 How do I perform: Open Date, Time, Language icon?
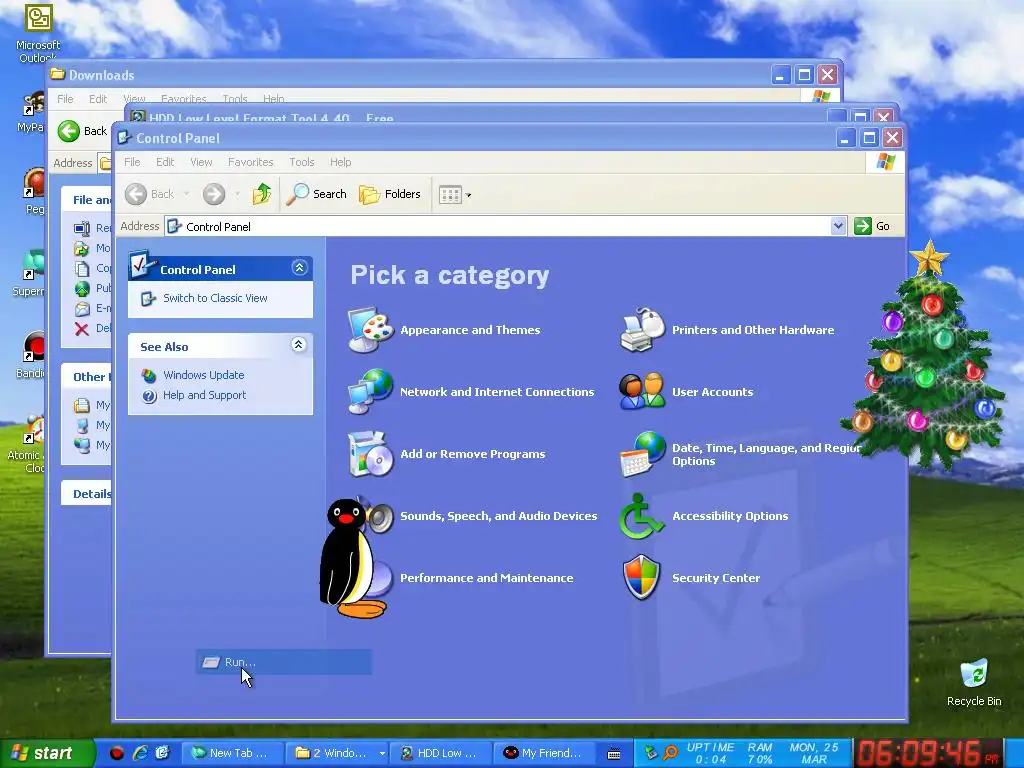click(642, 454)
